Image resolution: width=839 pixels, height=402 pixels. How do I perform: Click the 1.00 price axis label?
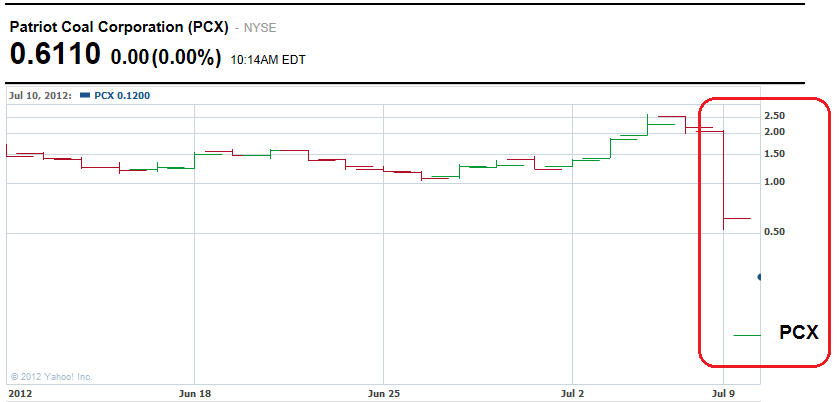[x=774, y=182]
